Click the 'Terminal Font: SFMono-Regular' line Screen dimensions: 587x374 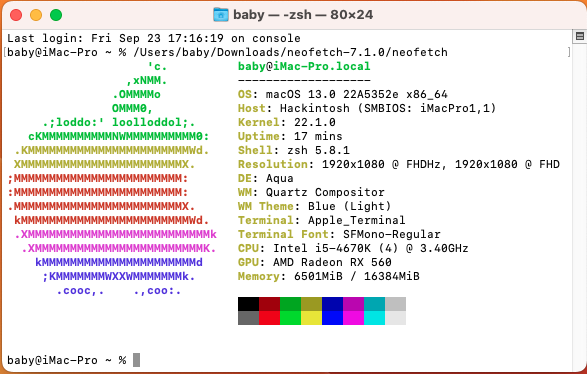pos(339,234)
